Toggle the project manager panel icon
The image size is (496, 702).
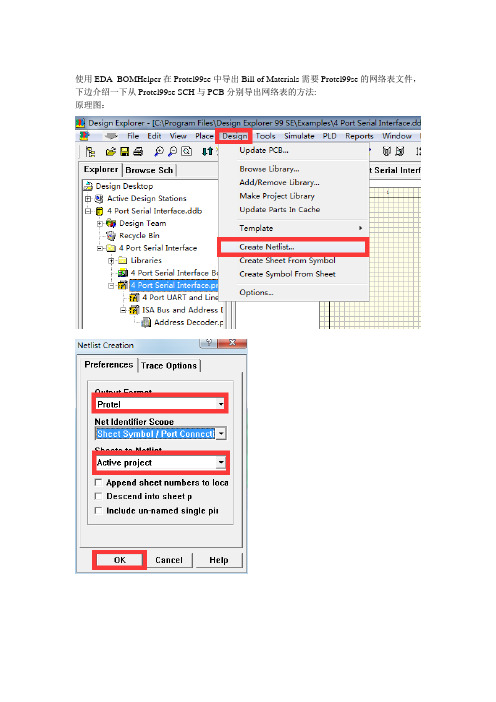click(90, 152)
